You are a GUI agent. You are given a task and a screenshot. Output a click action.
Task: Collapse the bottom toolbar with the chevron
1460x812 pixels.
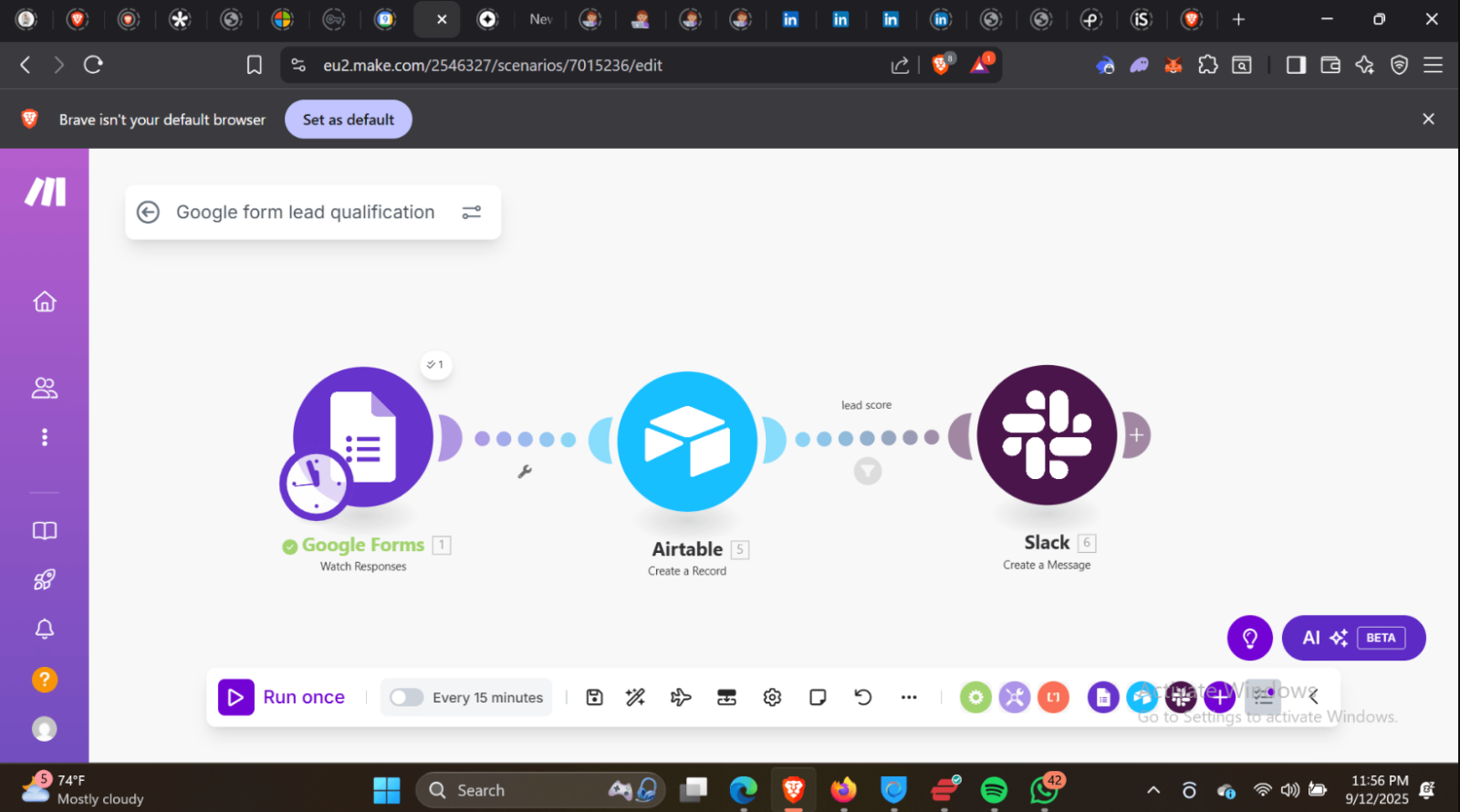pos(1314,697)
